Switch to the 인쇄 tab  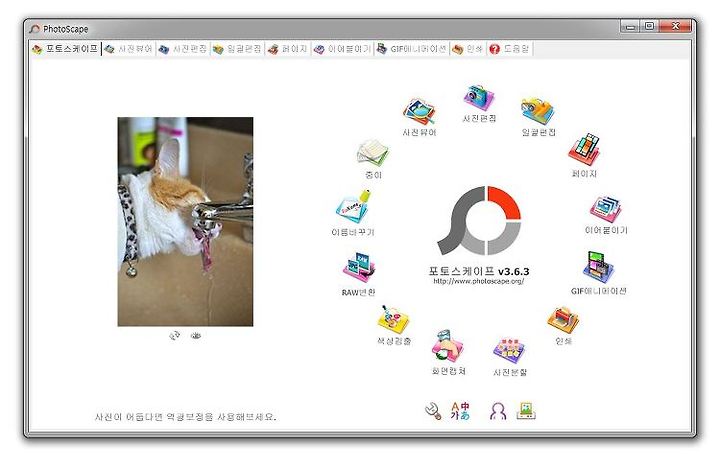467,49
